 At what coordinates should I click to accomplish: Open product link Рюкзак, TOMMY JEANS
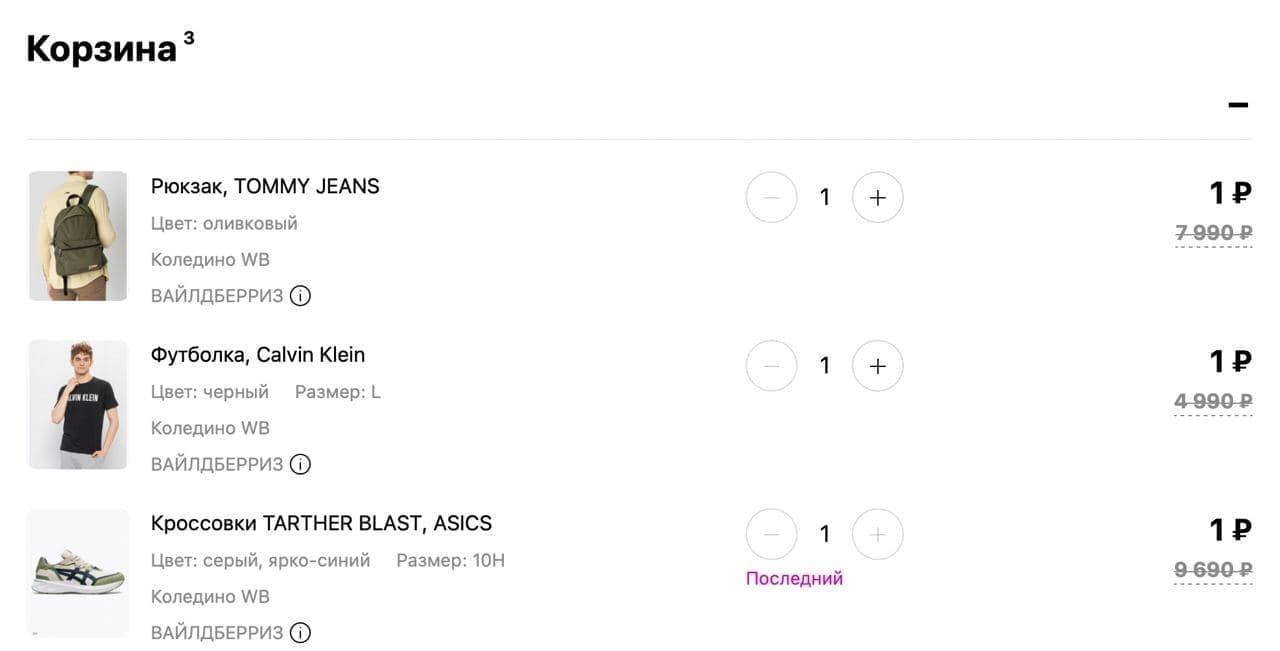(265, 186)
